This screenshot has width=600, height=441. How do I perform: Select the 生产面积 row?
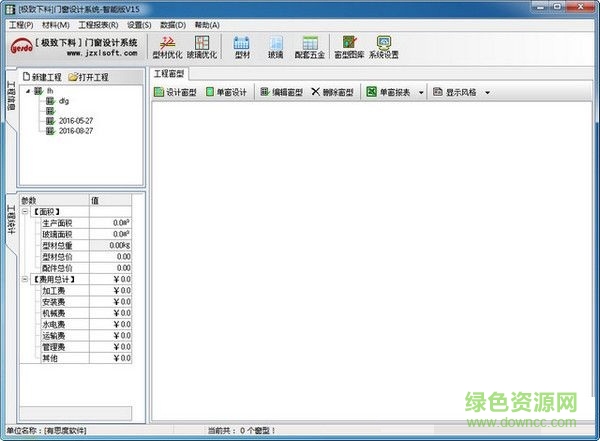86,223
